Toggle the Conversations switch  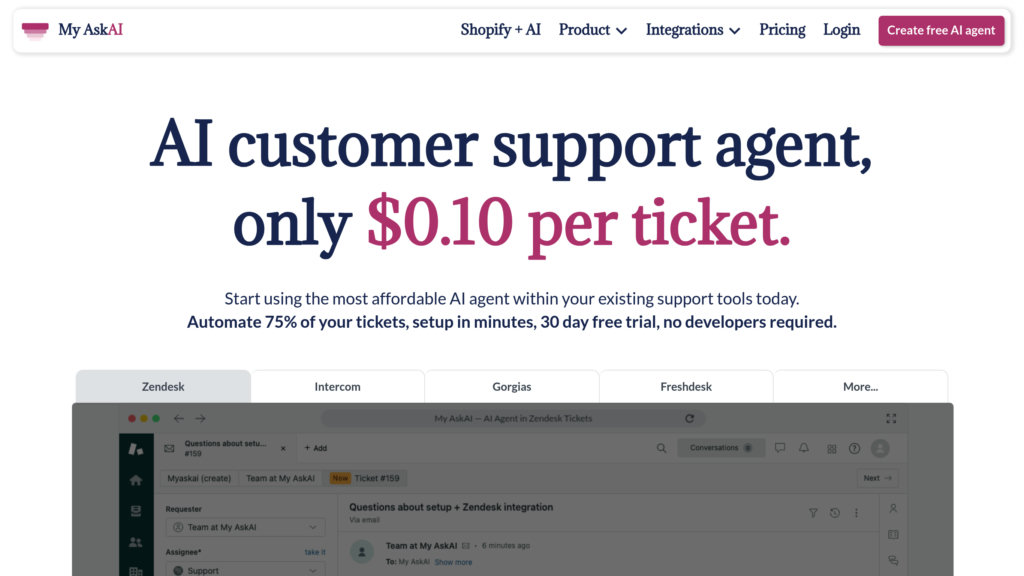pos(748,448)
